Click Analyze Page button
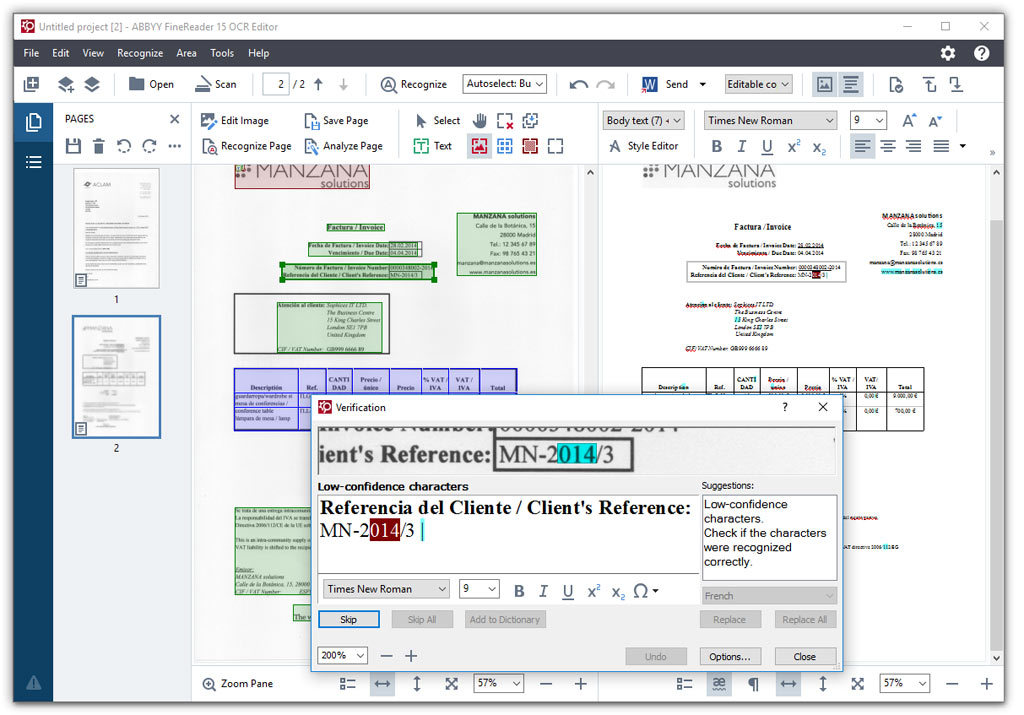 tap(344, 146)
